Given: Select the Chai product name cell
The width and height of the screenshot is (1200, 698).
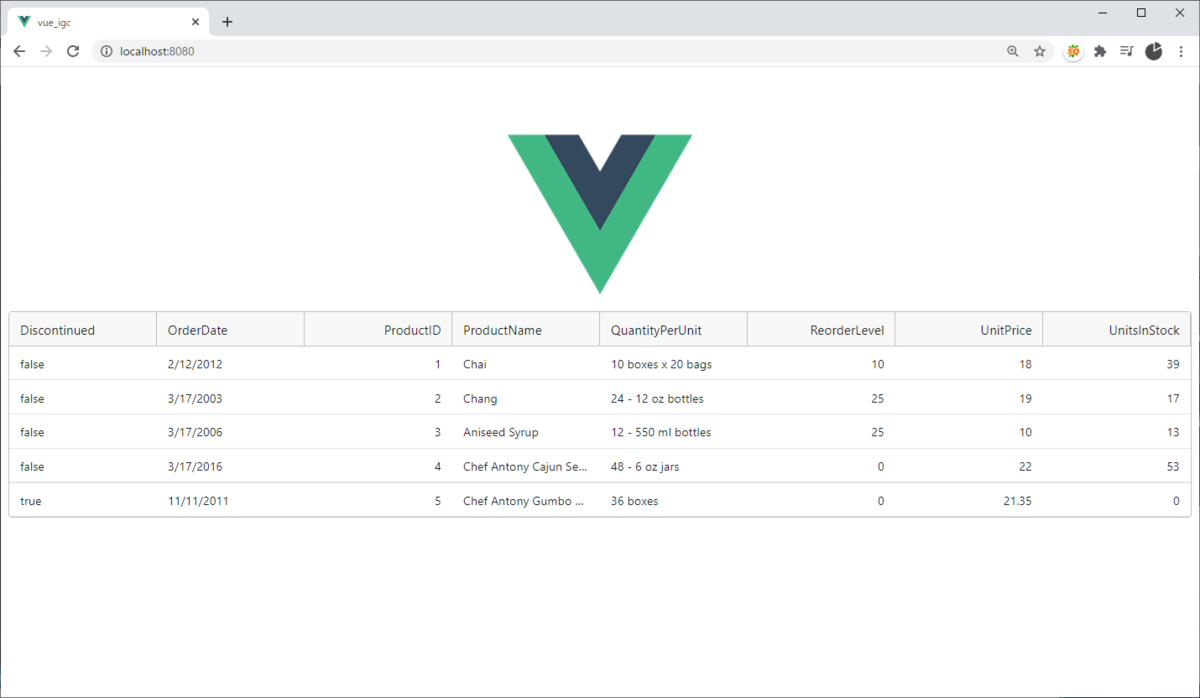Looking at the screenshot, I should tap(526, 364).
